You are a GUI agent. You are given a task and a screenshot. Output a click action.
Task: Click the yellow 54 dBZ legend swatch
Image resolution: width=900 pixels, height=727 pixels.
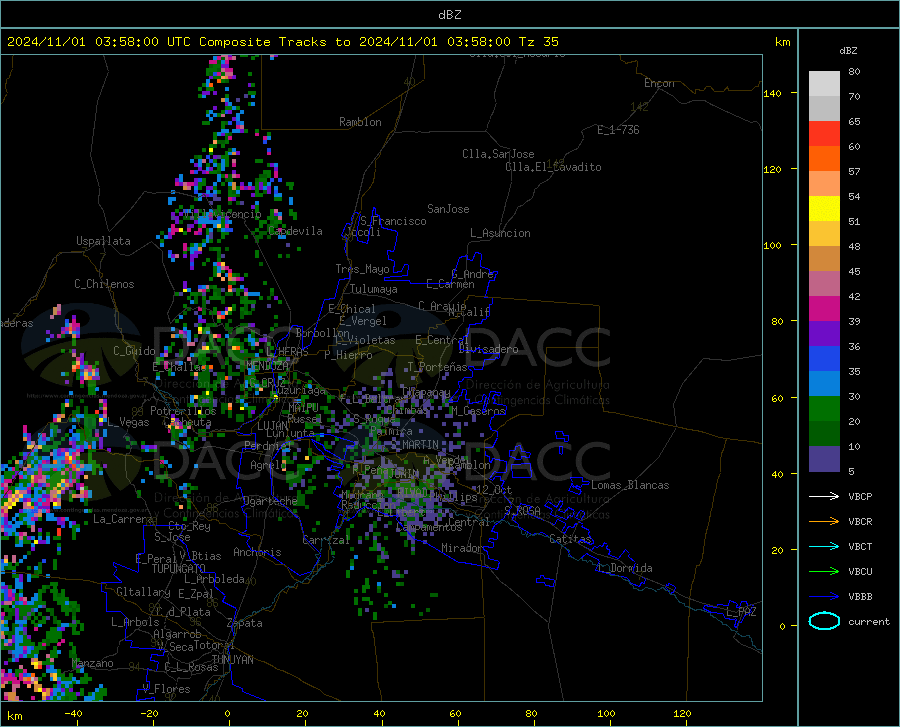click(824, 209)
